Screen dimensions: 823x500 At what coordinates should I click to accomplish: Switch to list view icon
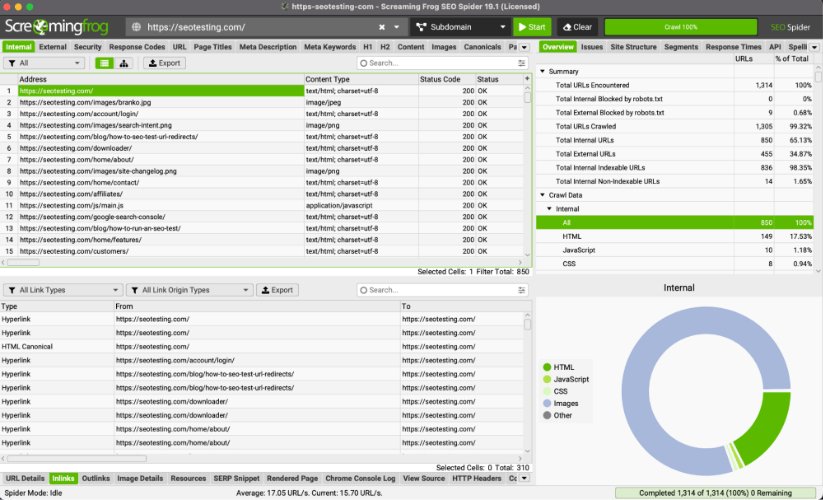tap(104, 63)
